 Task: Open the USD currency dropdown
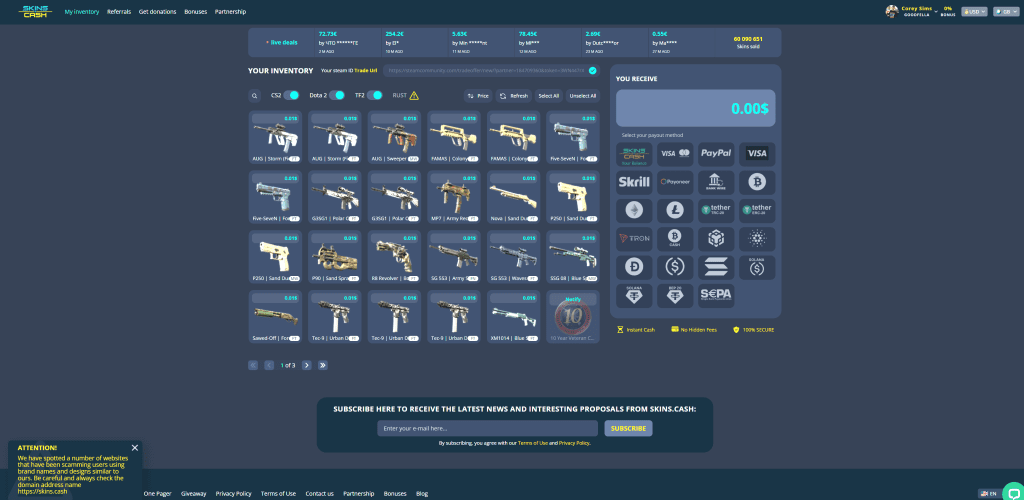point(974,11)
